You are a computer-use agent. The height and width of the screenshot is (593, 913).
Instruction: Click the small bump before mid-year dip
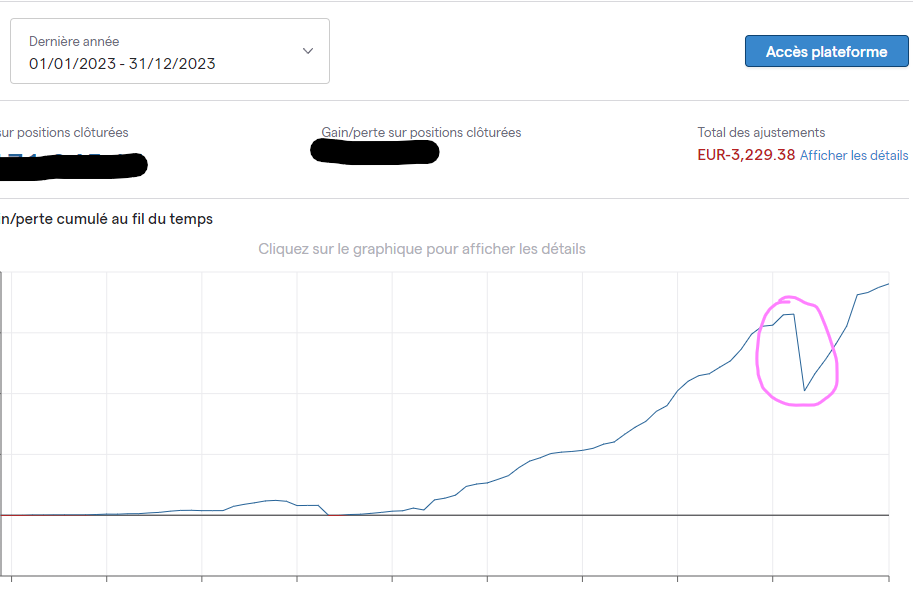pyautogui.click(x=275, y=500)
